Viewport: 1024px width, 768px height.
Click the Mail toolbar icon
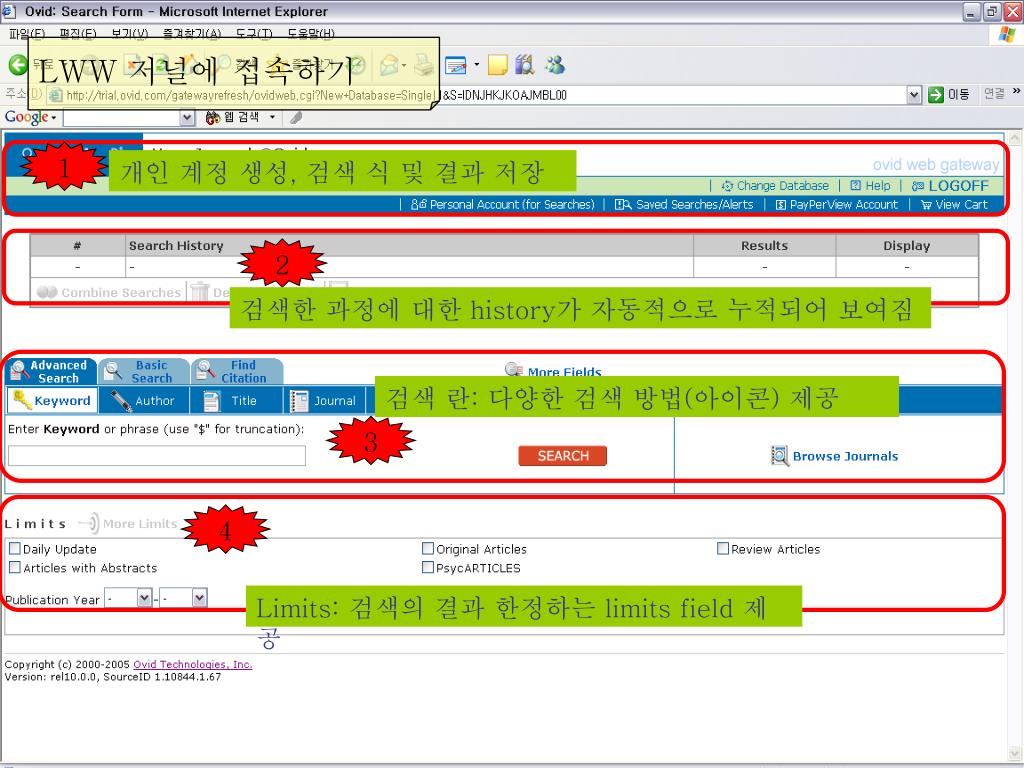tap(390, 65)
